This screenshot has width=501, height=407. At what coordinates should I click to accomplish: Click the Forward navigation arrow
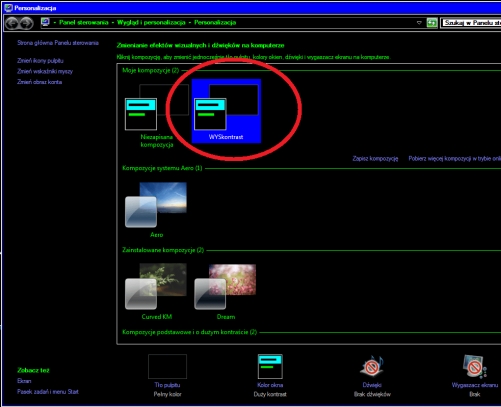26,23
